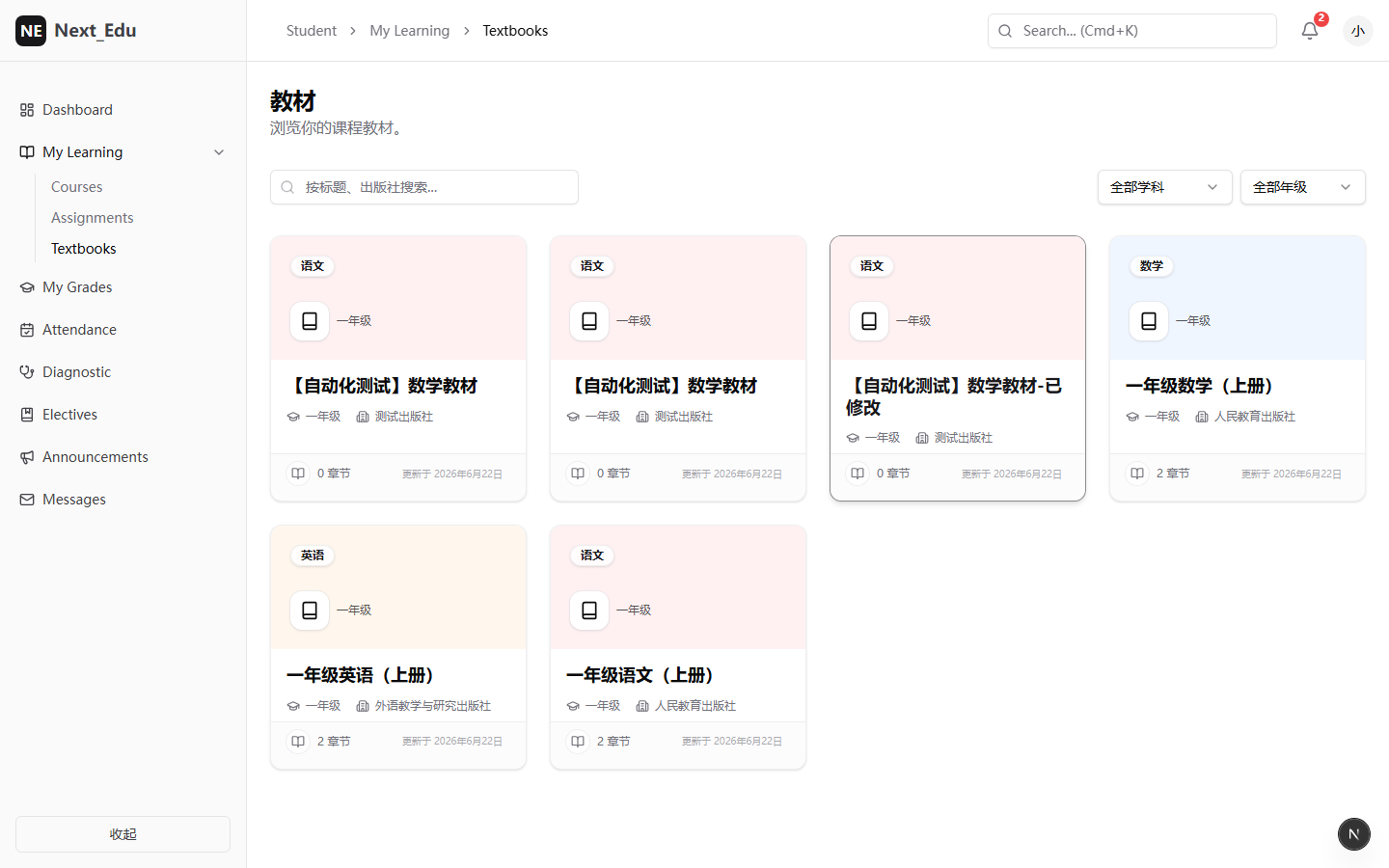Click the My Learning book icon

pyautogui.click(x=27, y=152)
